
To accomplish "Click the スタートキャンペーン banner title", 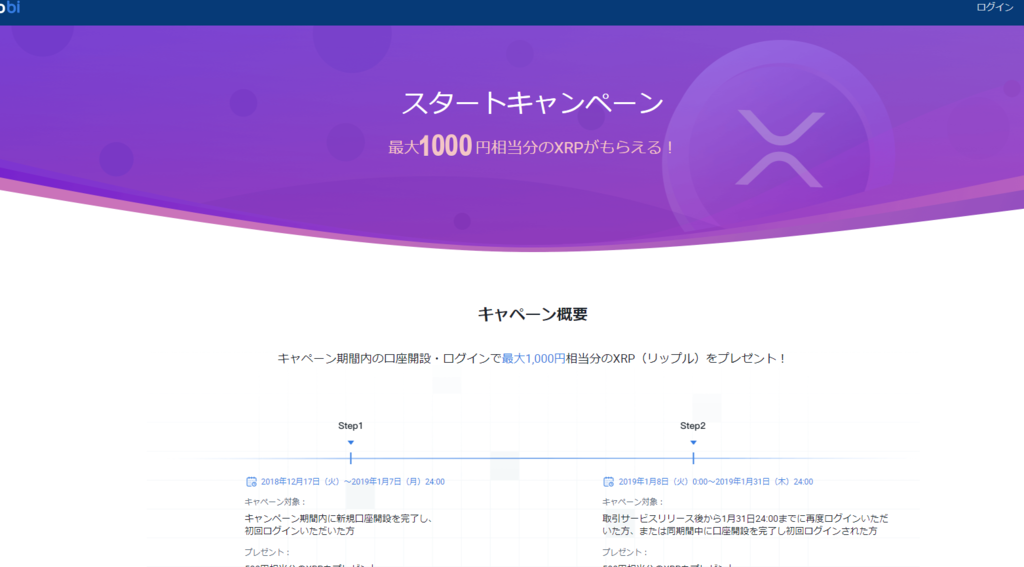I will click(x=532, y=103).
